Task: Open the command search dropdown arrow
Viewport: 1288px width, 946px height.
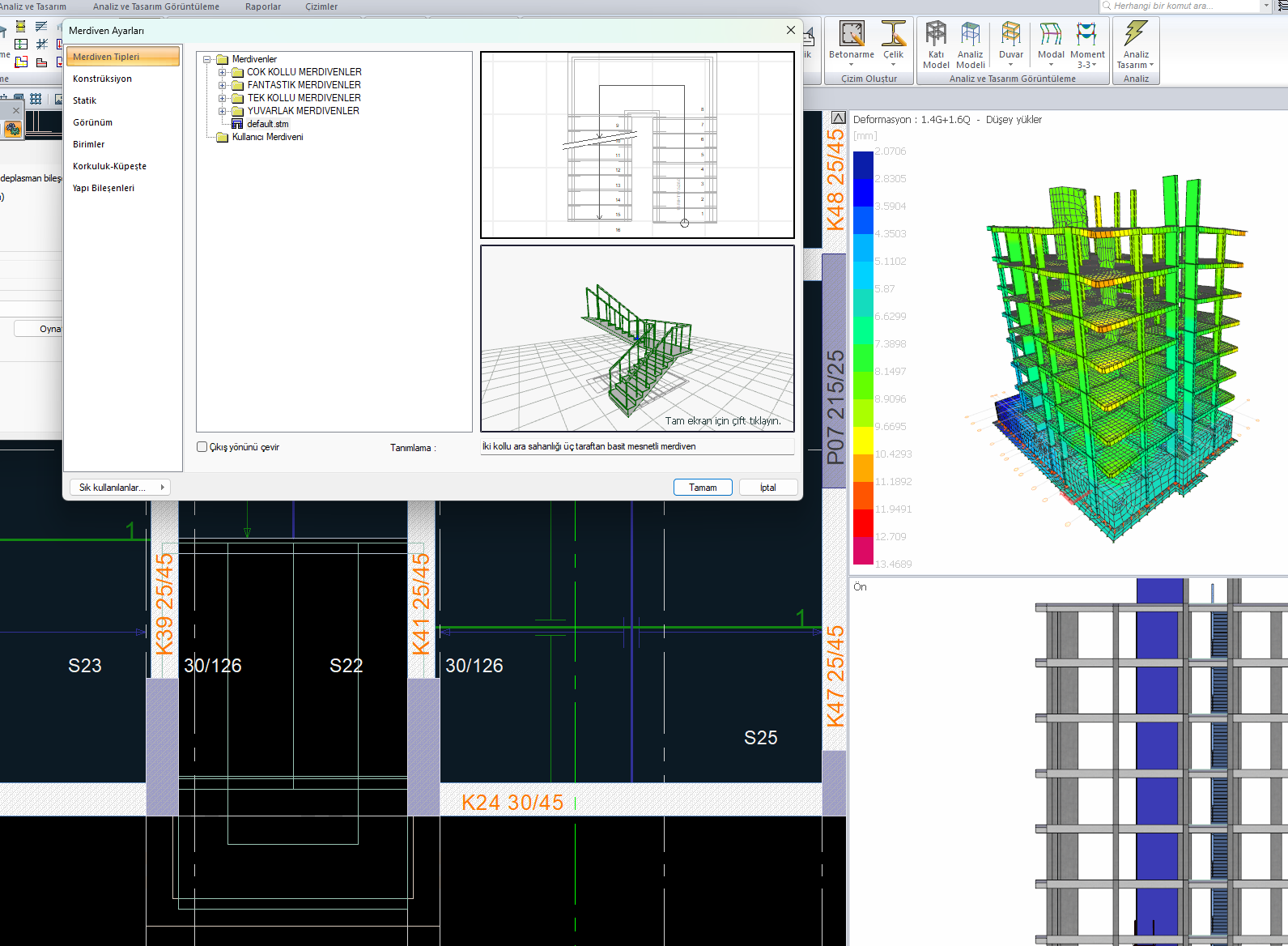Action: click(x=1266, y=6)
